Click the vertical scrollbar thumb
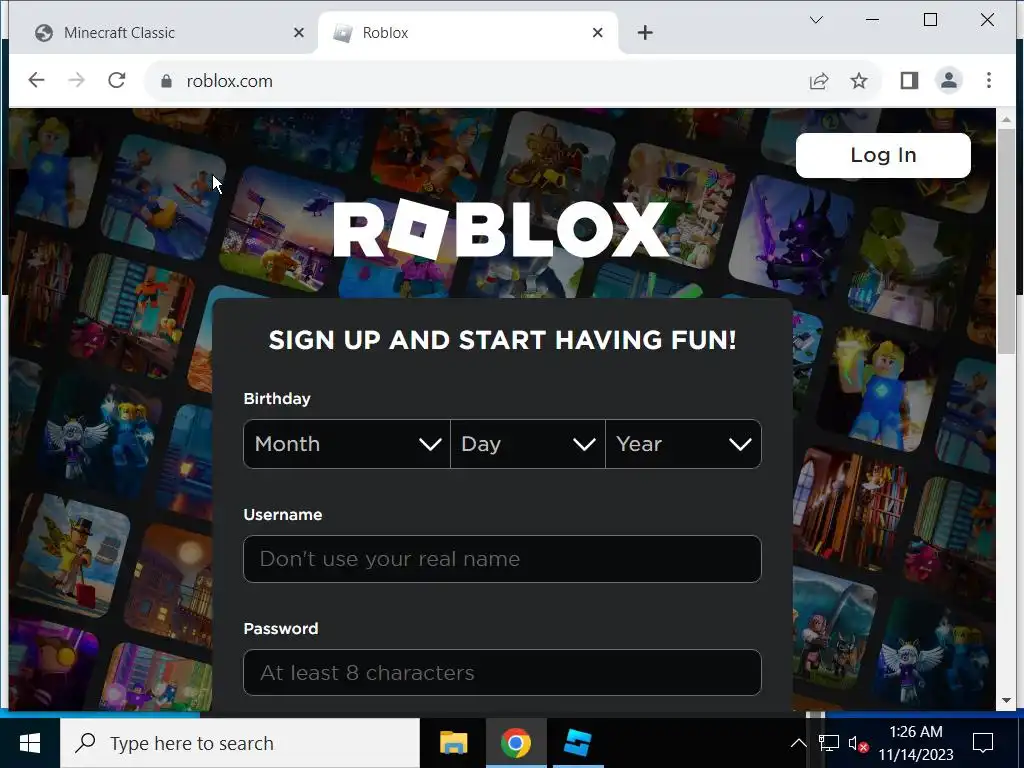 pos(1006,242)
